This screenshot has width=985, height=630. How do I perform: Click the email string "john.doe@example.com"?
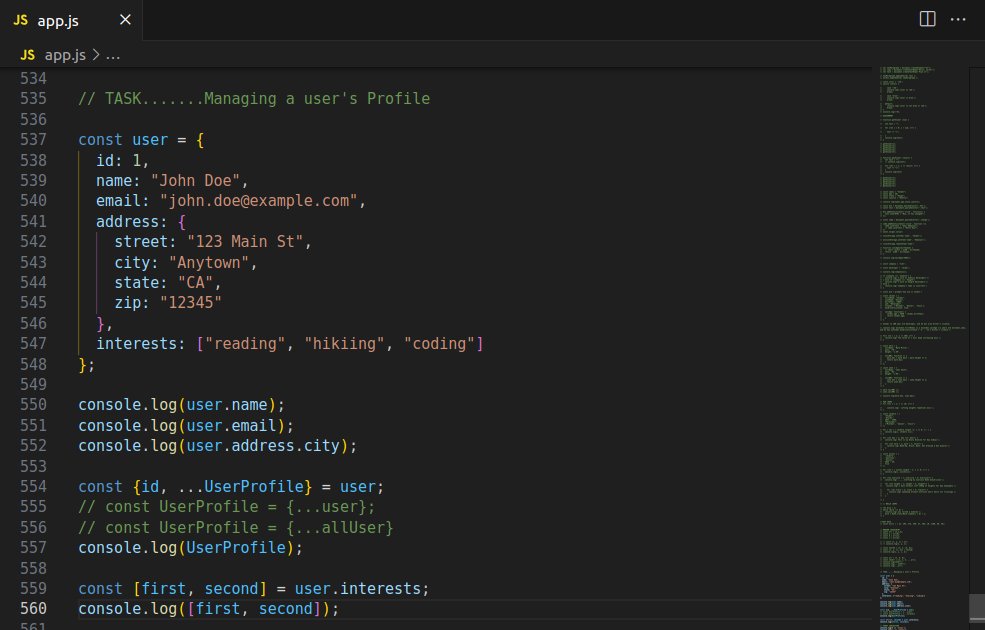point(258,200)
